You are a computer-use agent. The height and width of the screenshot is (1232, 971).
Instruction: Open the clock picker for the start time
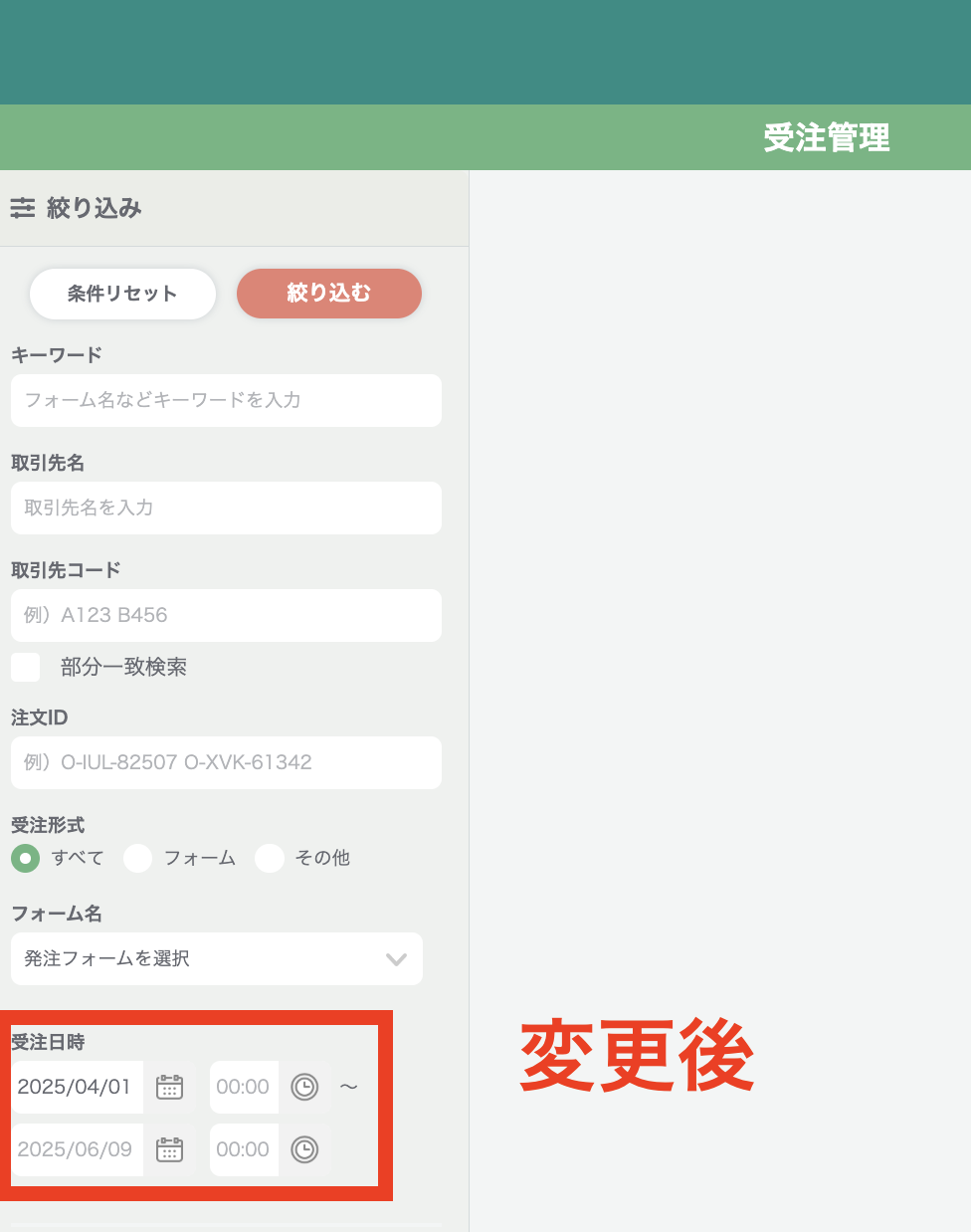(x=304, y=1087)
